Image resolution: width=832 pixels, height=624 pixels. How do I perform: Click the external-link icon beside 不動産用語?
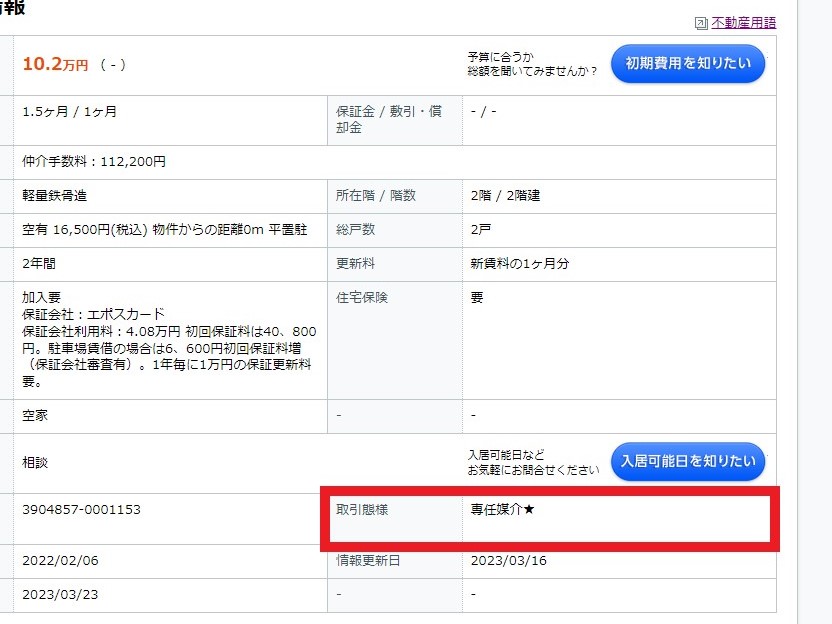point(701,23)
